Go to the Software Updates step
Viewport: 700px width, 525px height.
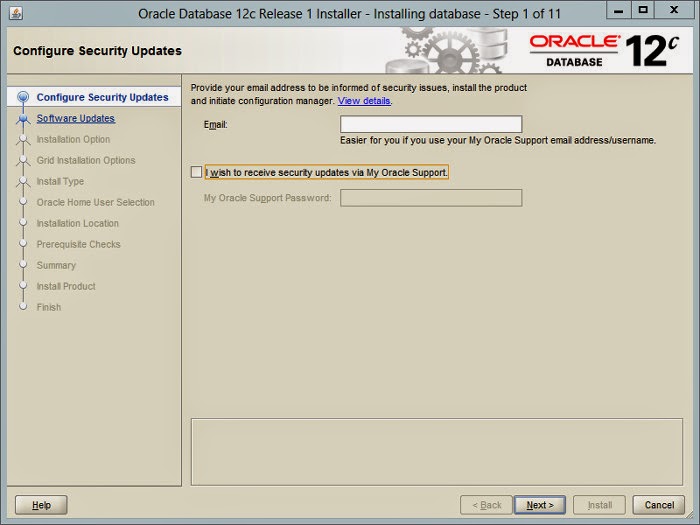point(75,118)
